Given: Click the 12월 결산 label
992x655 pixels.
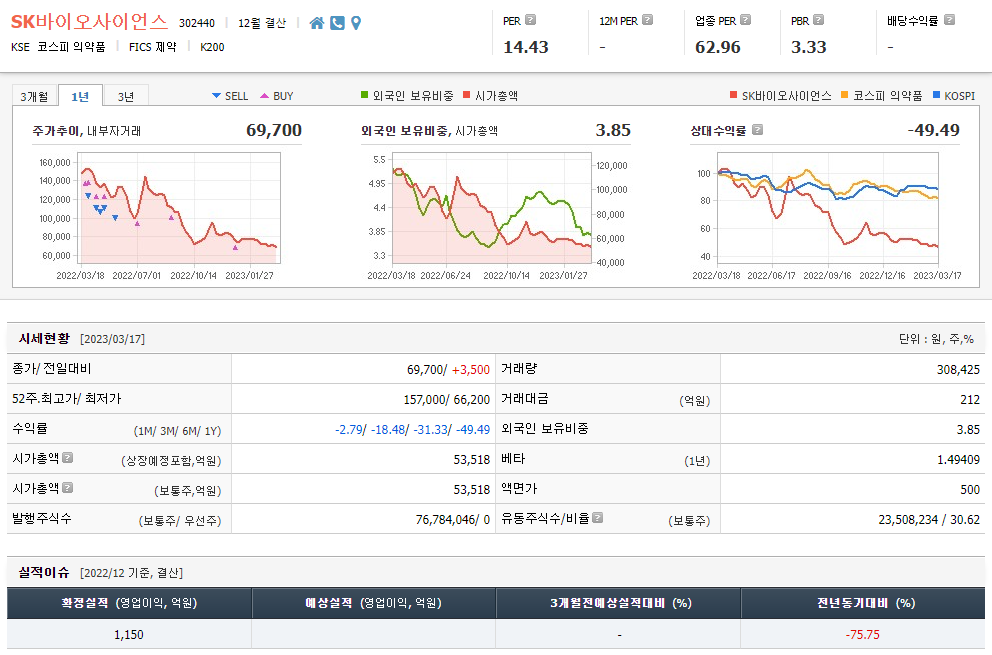Looking at the screenshot, I should point(262,23).
